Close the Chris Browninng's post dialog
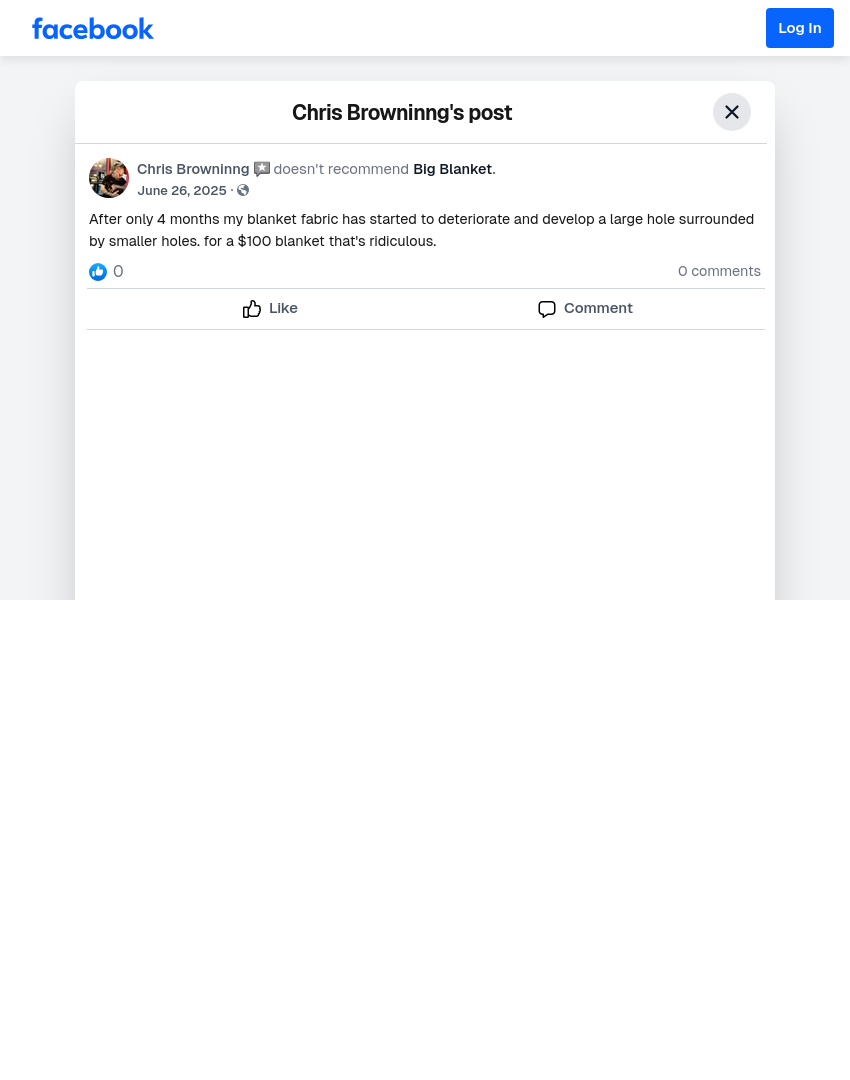850x1080 pixels. (732, 112)
